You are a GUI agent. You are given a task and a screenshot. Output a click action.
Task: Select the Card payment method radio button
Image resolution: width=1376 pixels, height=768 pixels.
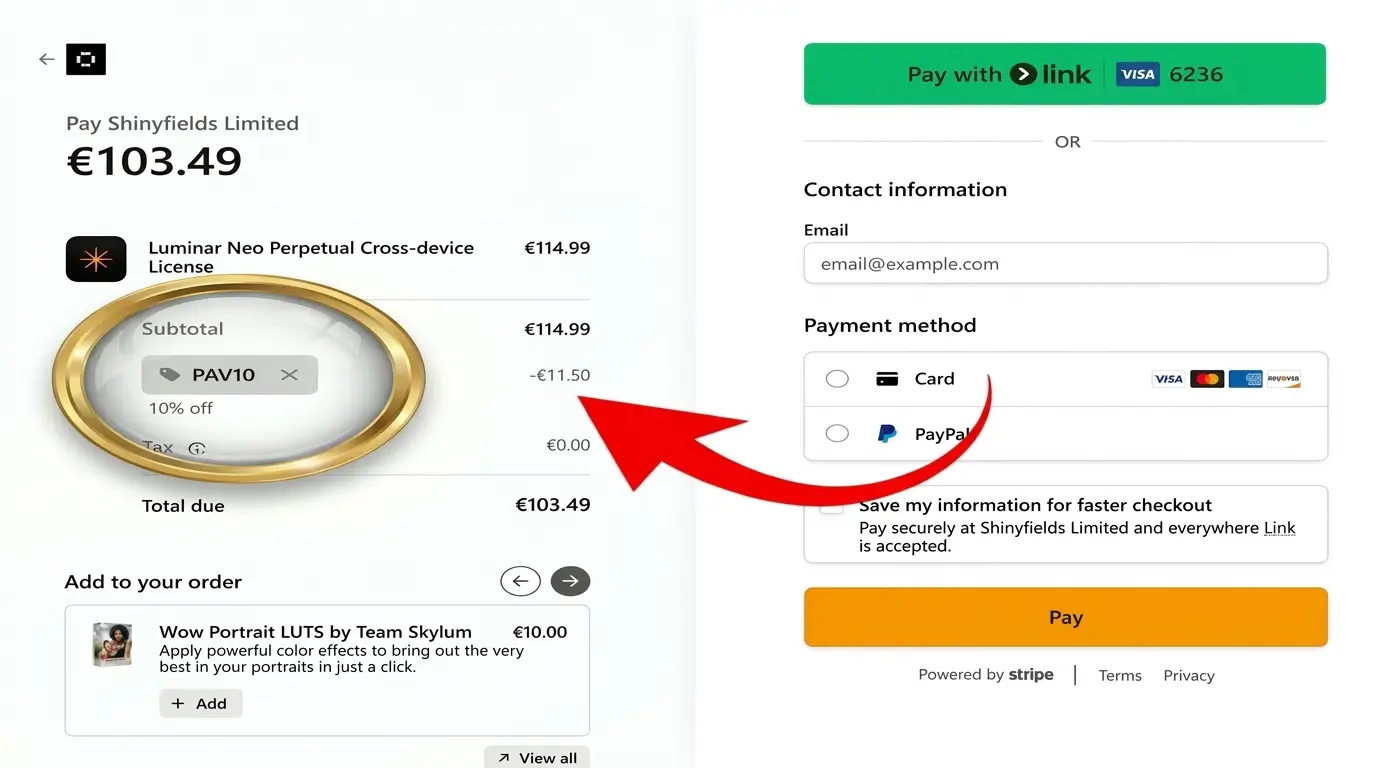836,379
